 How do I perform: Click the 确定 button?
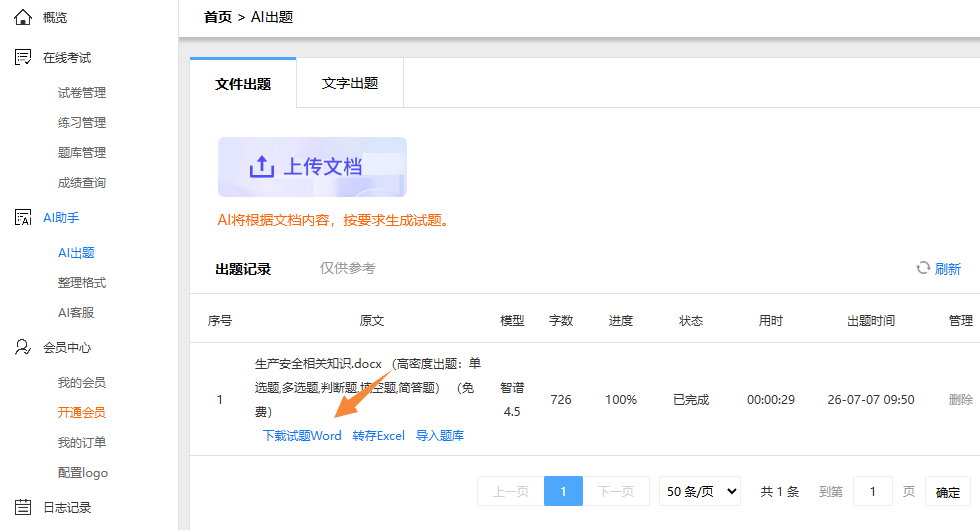coord(948,492)
